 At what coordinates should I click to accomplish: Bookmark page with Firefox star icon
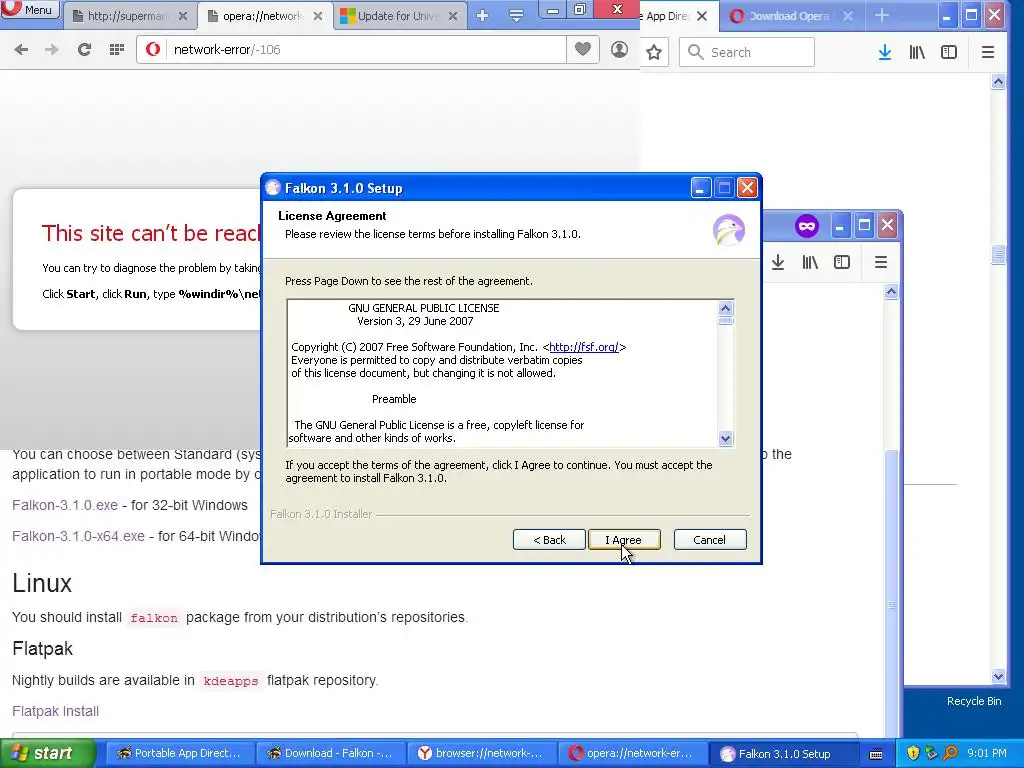tap(654, 52)
